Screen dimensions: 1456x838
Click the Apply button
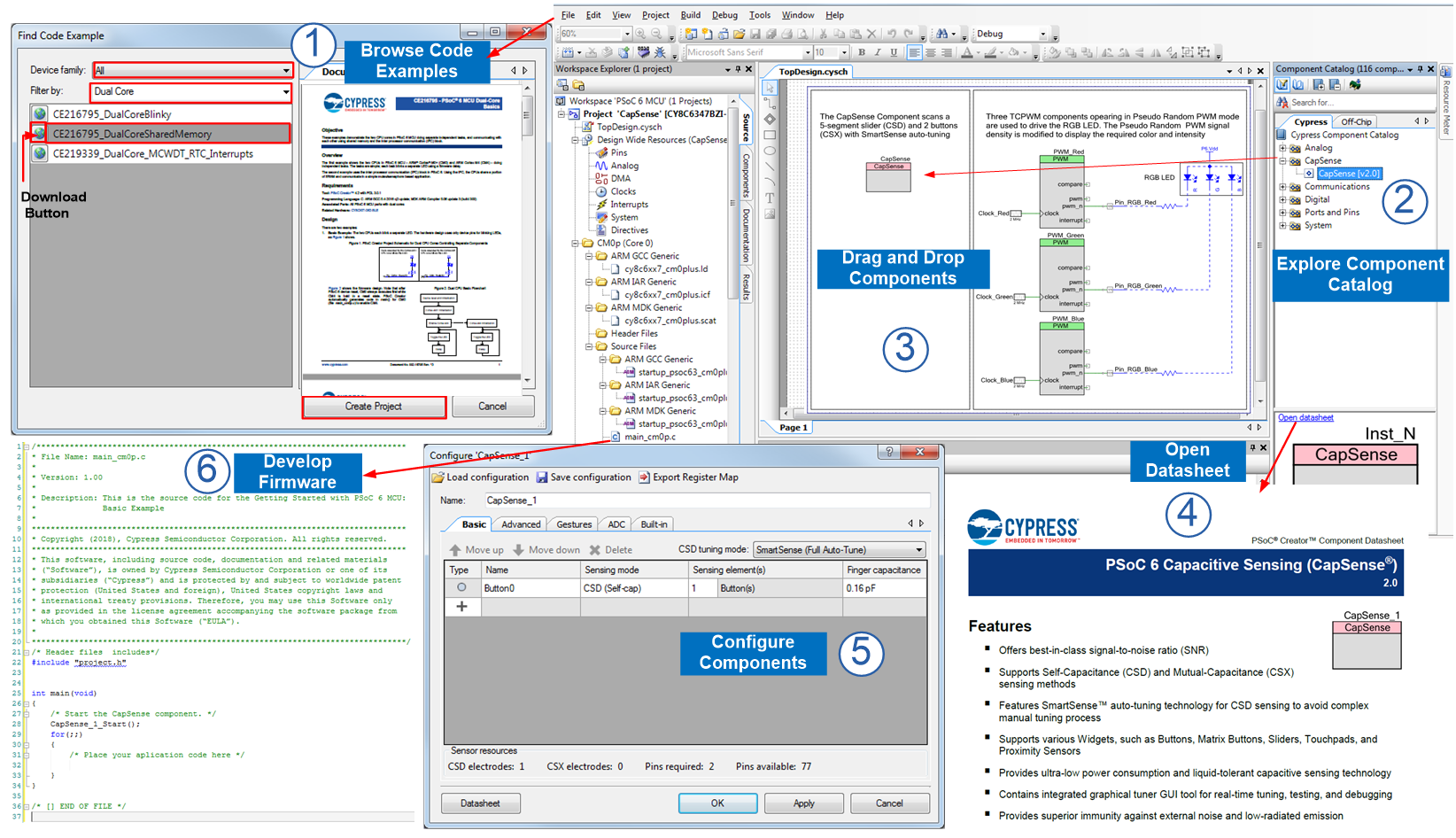tap(803, 803)
